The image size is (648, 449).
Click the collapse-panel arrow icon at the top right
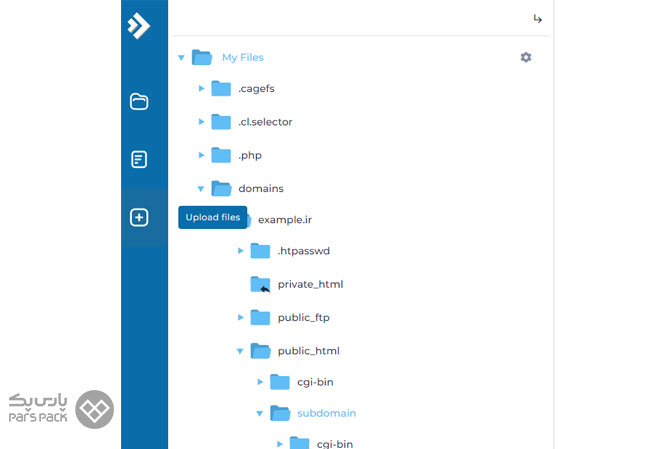537,19
